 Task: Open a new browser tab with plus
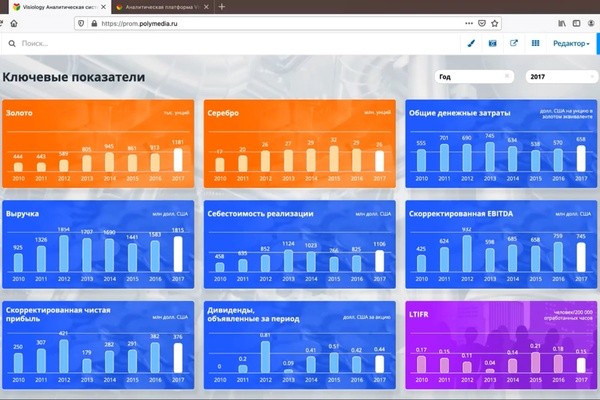[x=221, y=7]
